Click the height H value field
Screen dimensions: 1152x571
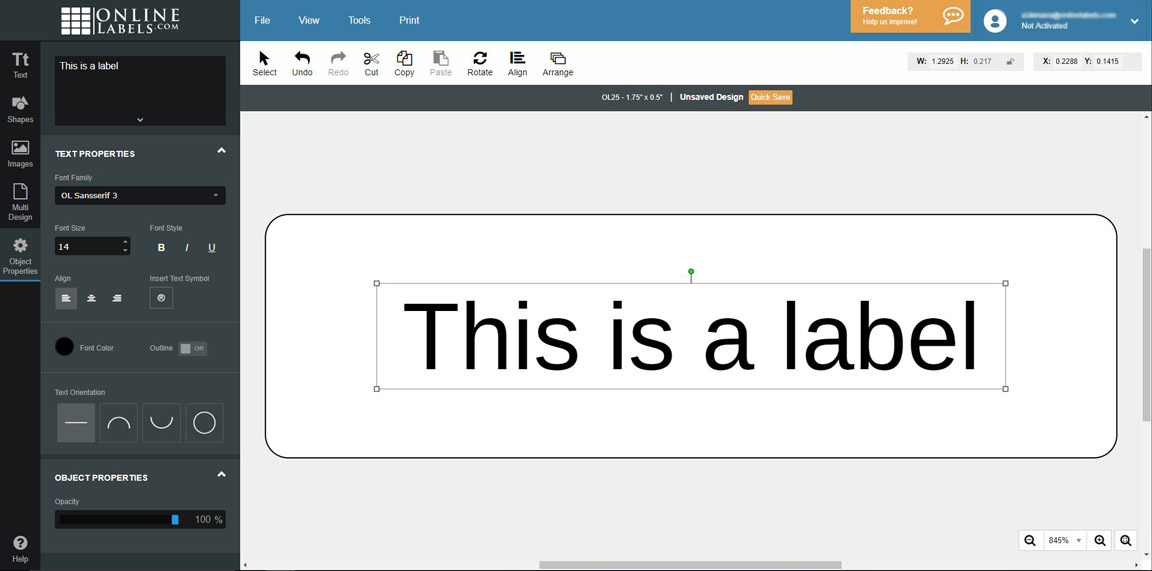click(982, 62)
